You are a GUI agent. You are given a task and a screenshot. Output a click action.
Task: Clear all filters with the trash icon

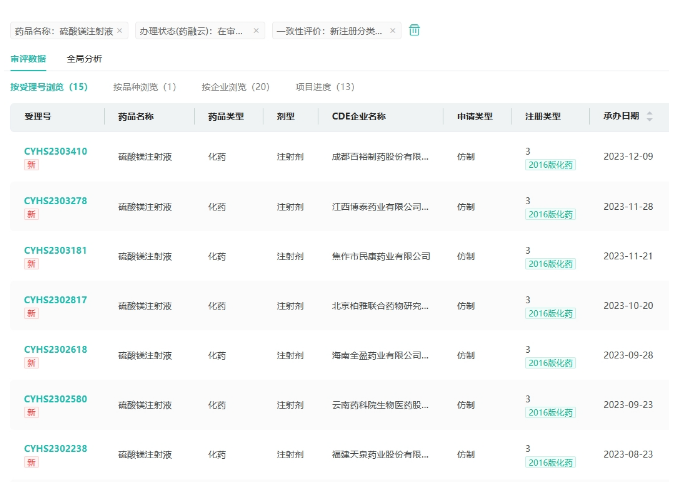pyautogui.click(x=414, y=30)
